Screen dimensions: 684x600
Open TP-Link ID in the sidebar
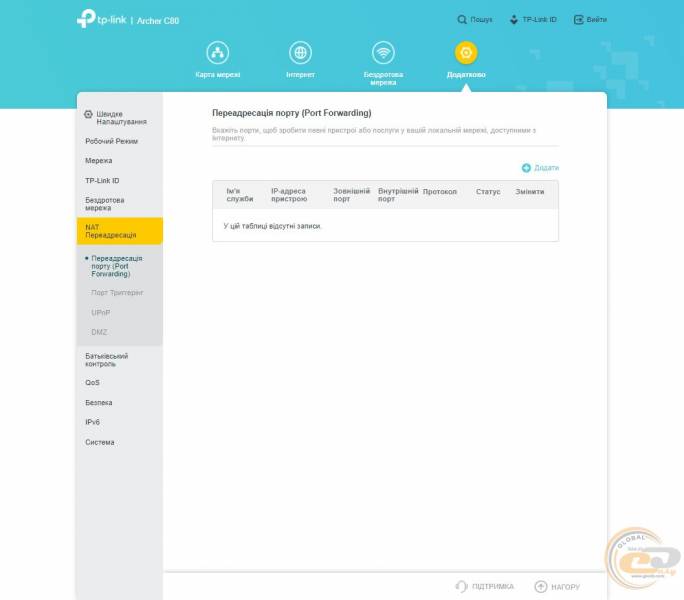click(x=102, y=181)
